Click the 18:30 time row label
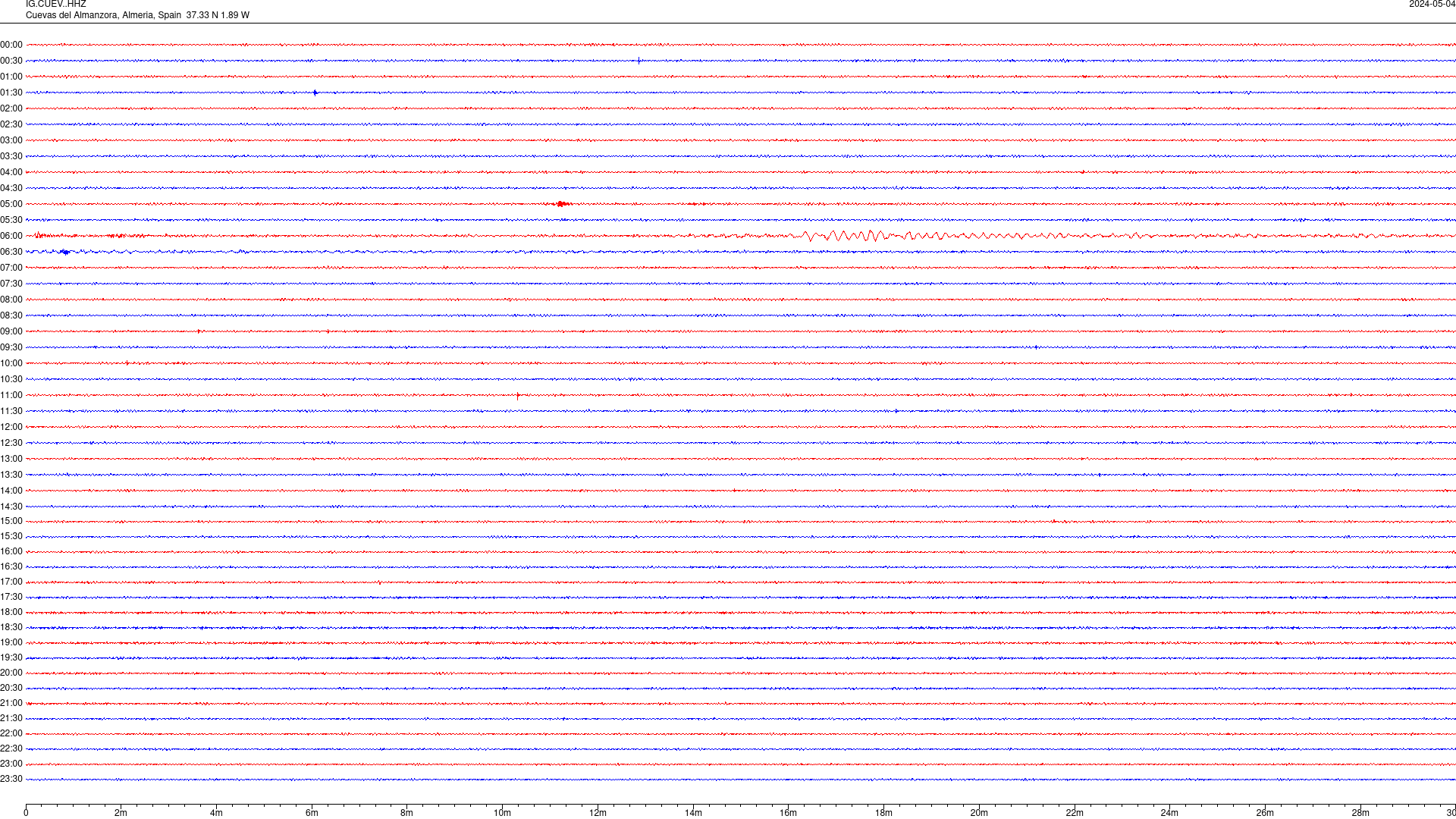This screenshot has width=1456, height=819. [x=11, y=627]
